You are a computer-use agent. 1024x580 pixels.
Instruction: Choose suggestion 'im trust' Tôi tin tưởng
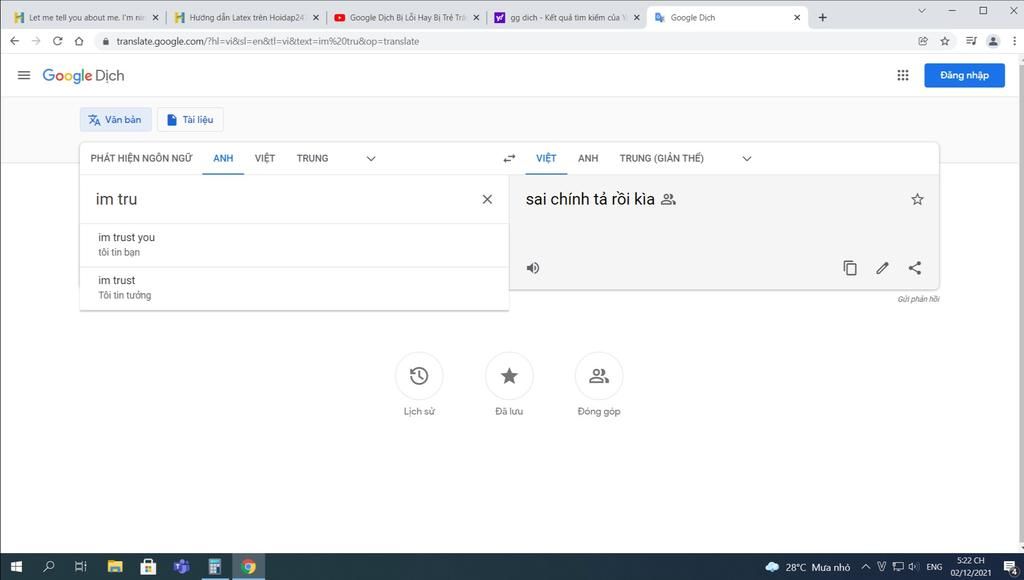(x=294, y=288)
